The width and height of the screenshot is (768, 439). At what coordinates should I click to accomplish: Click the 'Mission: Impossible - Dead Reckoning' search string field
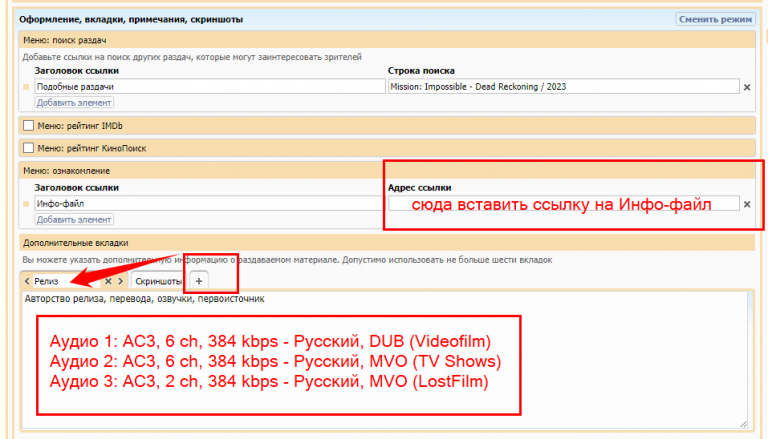pyautogui.click(x=564, y=87)
